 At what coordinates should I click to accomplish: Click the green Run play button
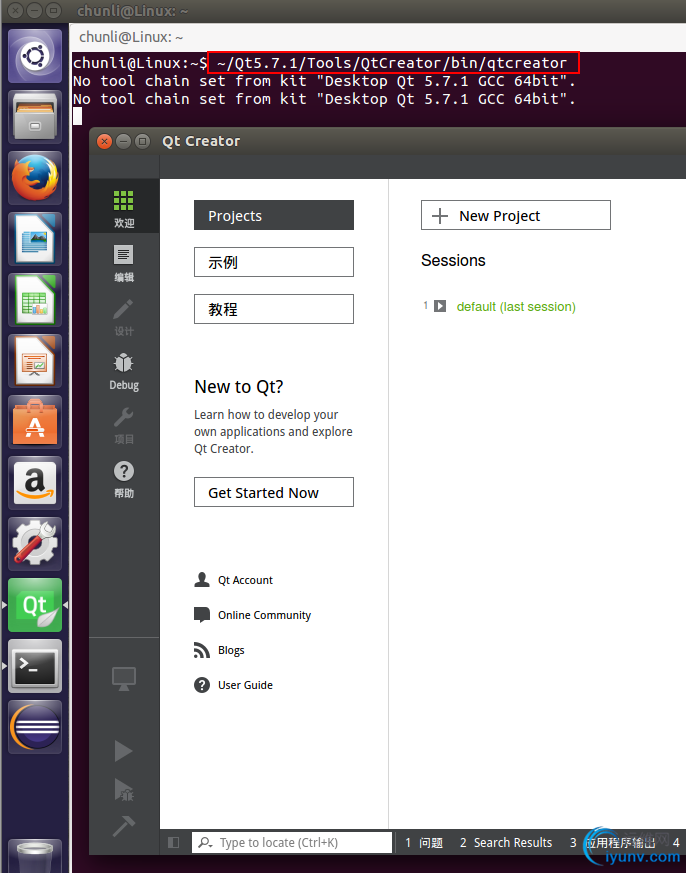[x=123, y=751]
